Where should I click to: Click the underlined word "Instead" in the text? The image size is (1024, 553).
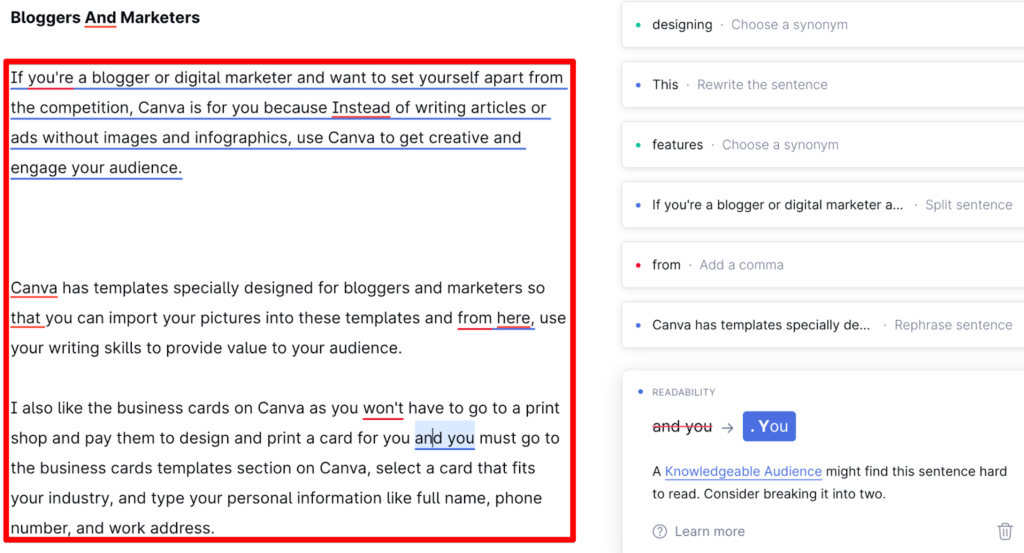pos(361,108)
